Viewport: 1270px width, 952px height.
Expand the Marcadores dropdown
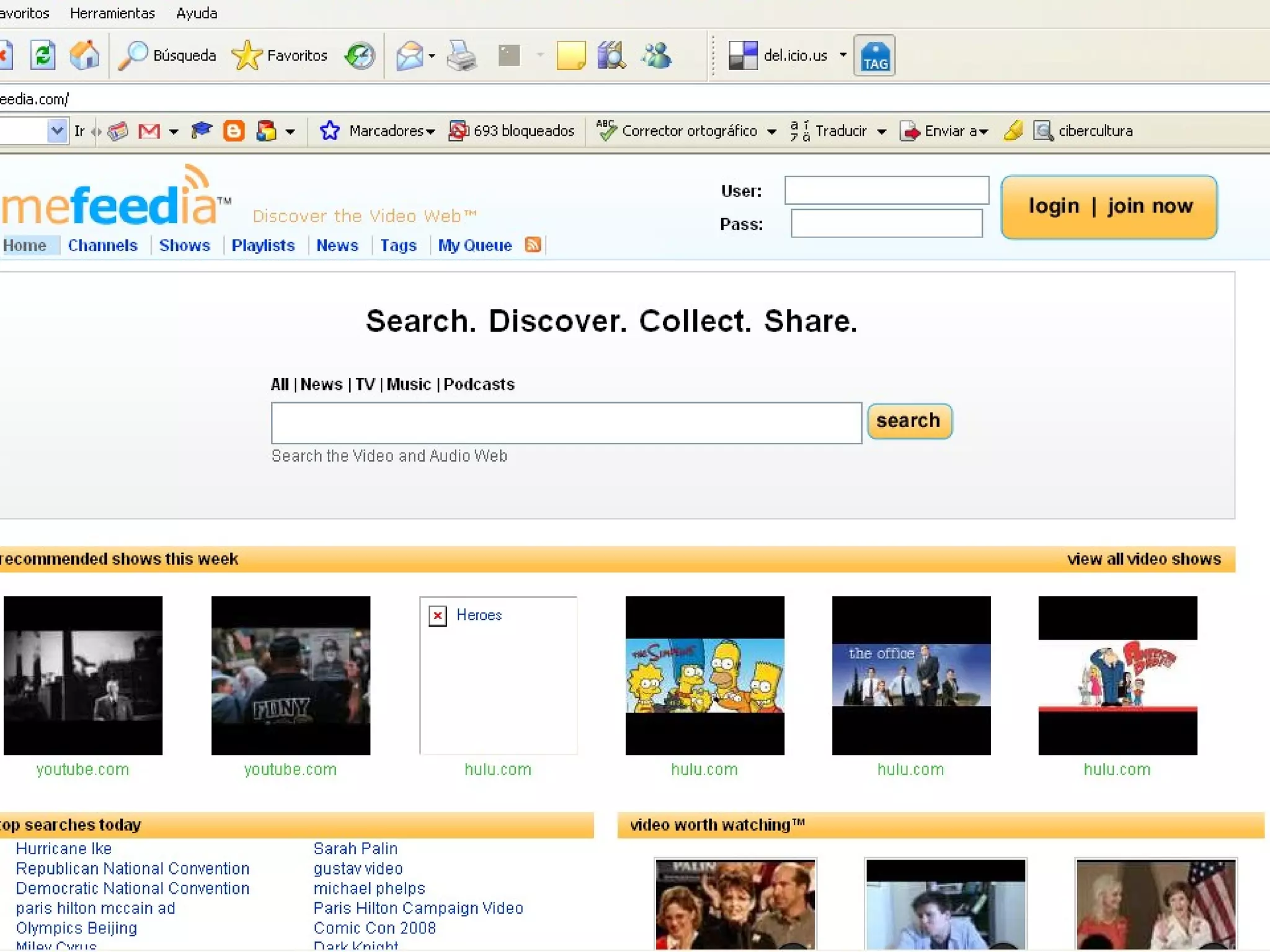392,131
